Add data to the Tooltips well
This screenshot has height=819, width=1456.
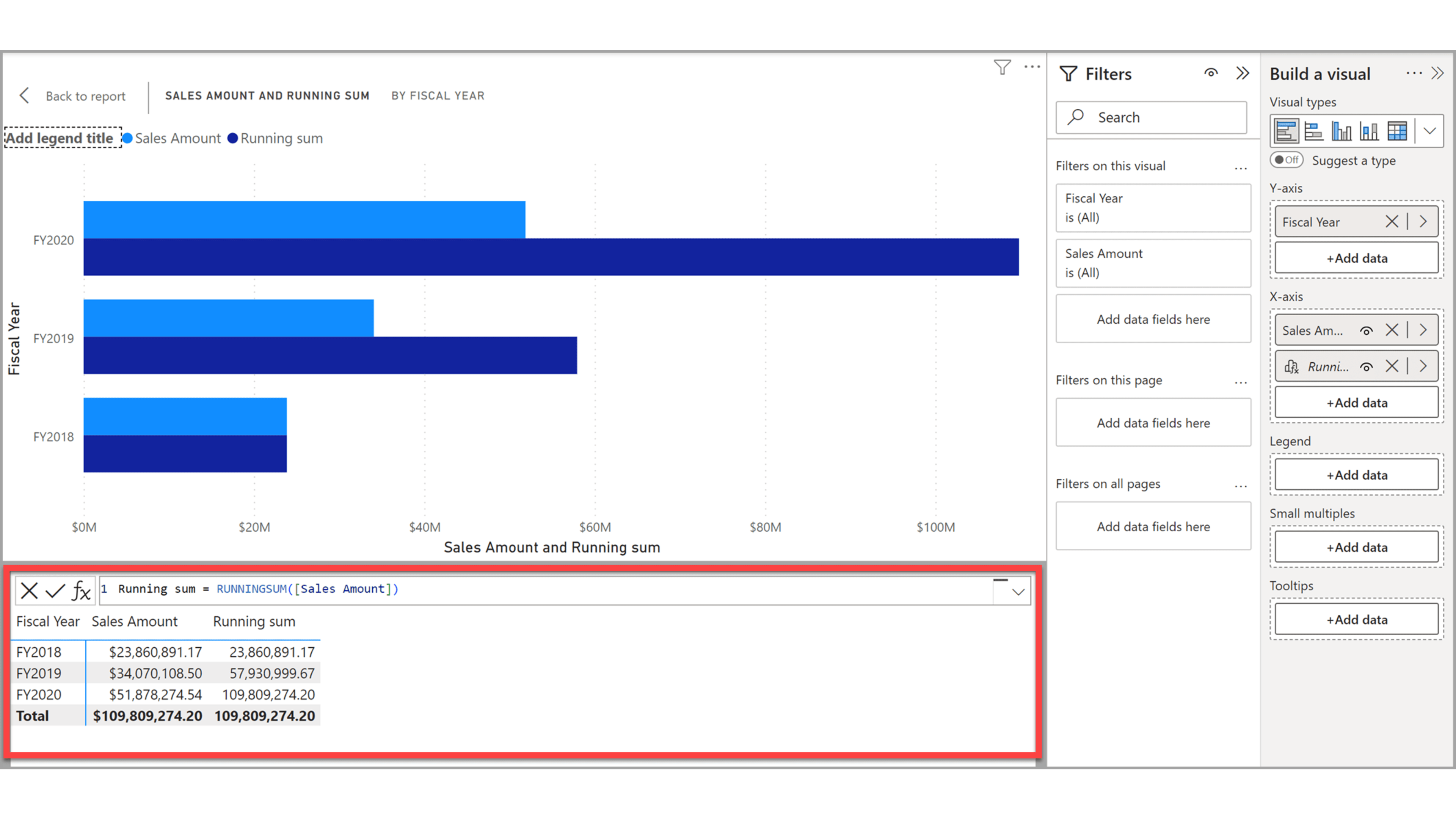1357,620
